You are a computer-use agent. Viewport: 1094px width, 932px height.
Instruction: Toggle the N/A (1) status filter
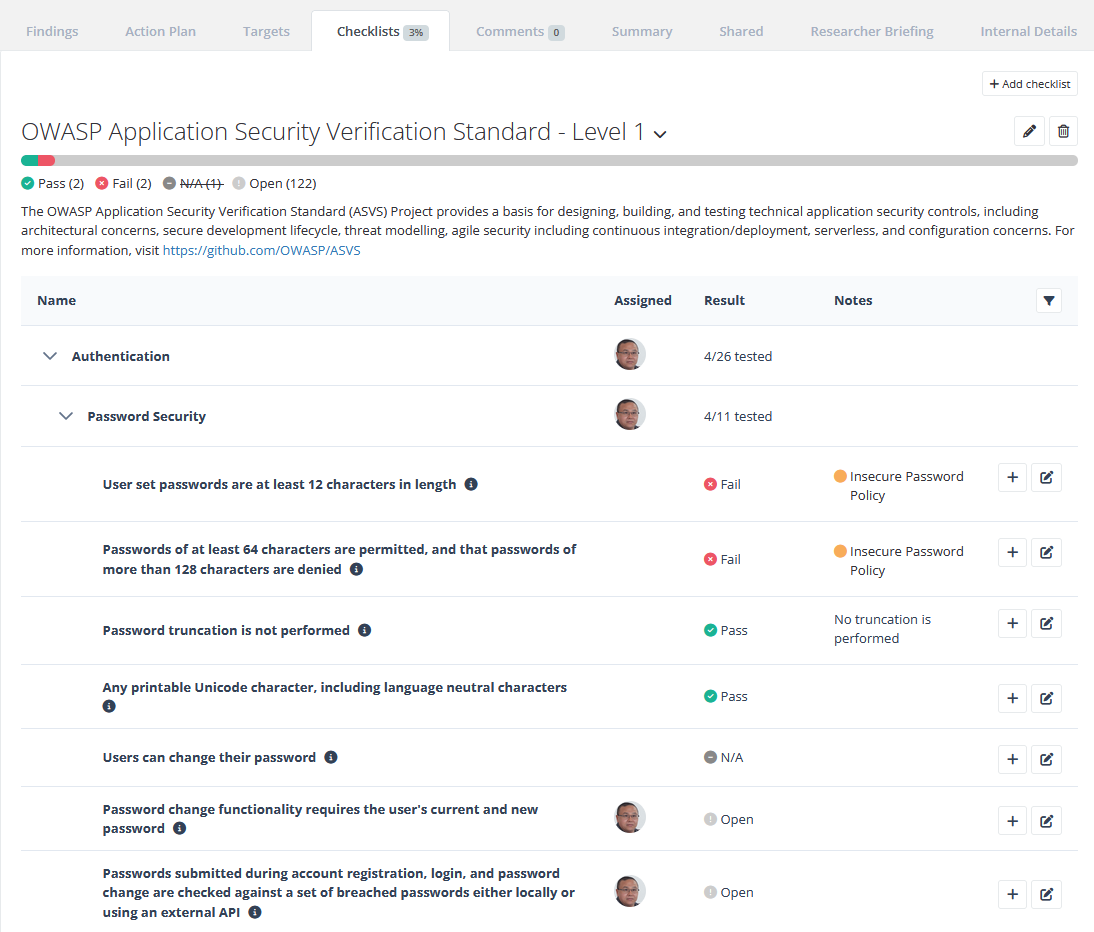193,183
